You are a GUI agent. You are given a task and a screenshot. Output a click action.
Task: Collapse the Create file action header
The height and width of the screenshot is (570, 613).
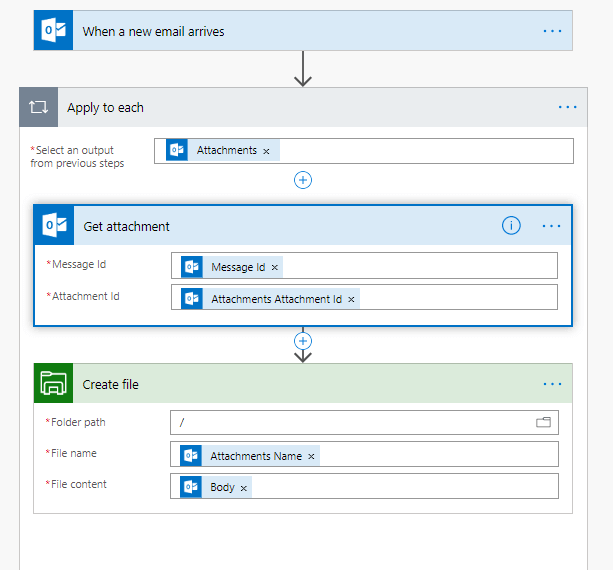[x=300, y=384]
